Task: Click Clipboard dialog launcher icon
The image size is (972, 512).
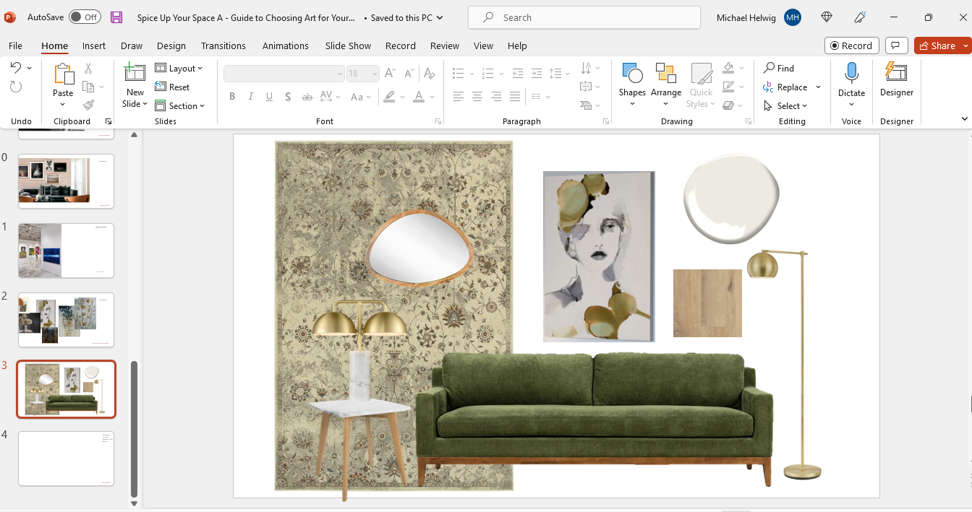Action: tap(108, 121)
